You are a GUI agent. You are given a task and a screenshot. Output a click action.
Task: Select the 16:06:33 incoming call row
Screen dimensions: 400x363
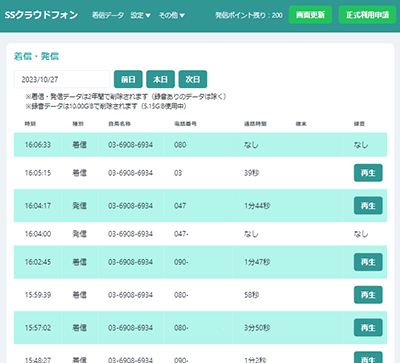(x=200, y=145)
